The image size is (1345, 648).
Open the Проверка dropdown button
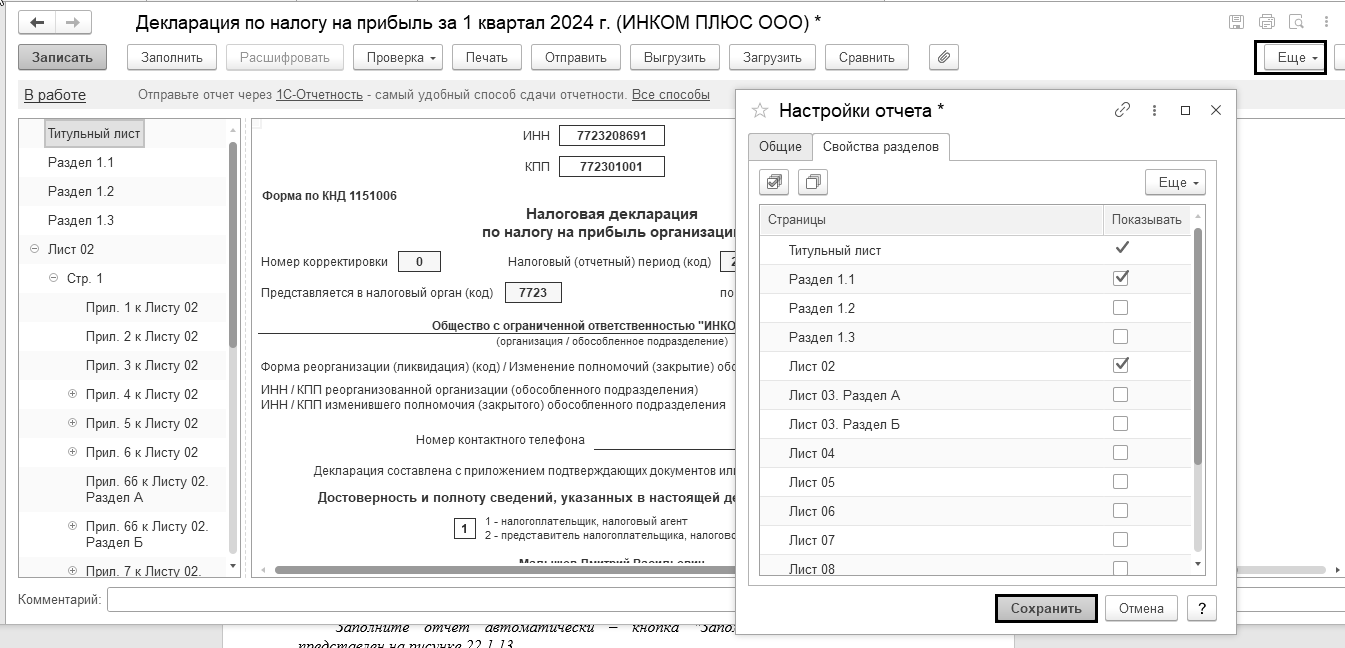[398, 57]
